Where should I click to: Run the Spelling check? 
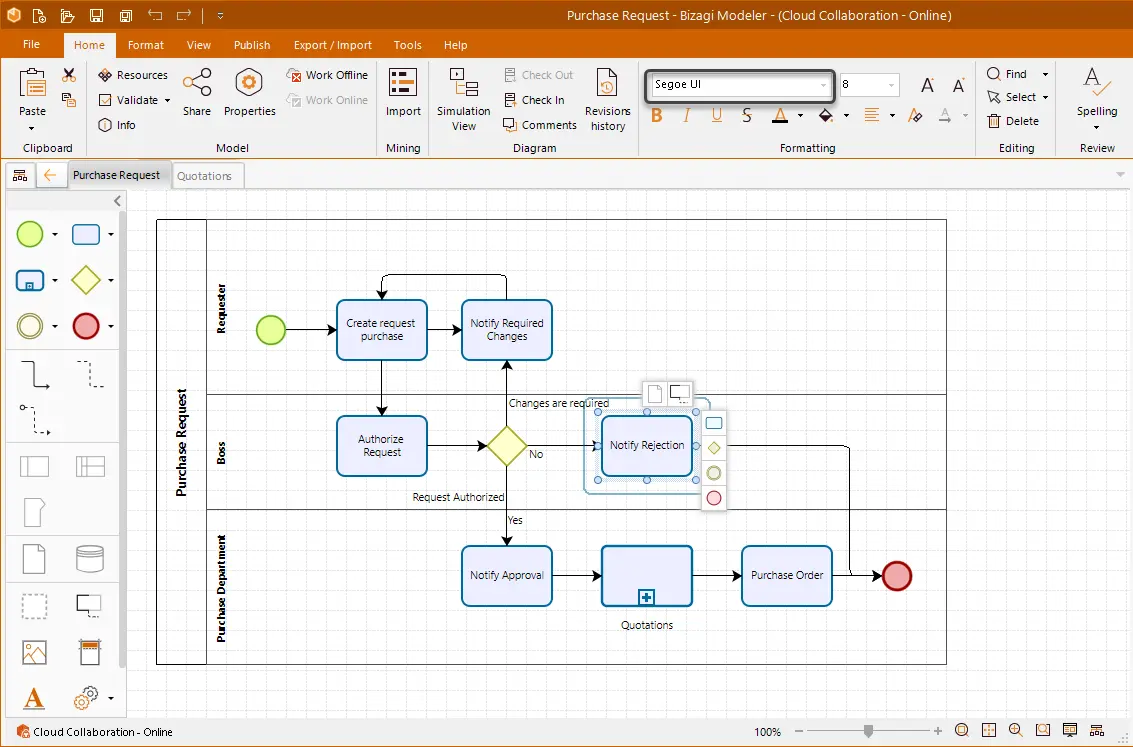click(x=1097, y=98)
